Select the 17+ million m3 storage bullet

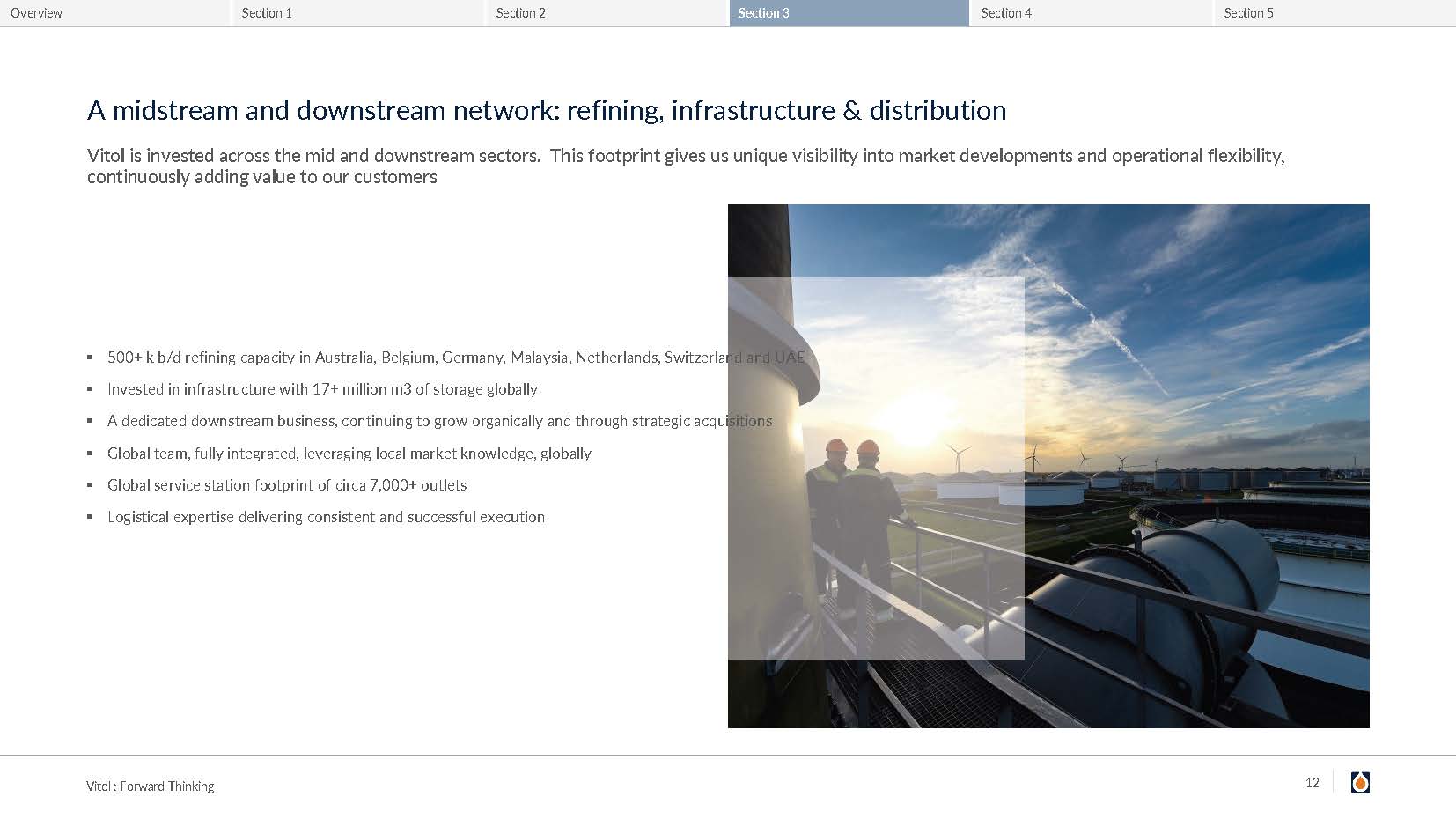[322, 389]
